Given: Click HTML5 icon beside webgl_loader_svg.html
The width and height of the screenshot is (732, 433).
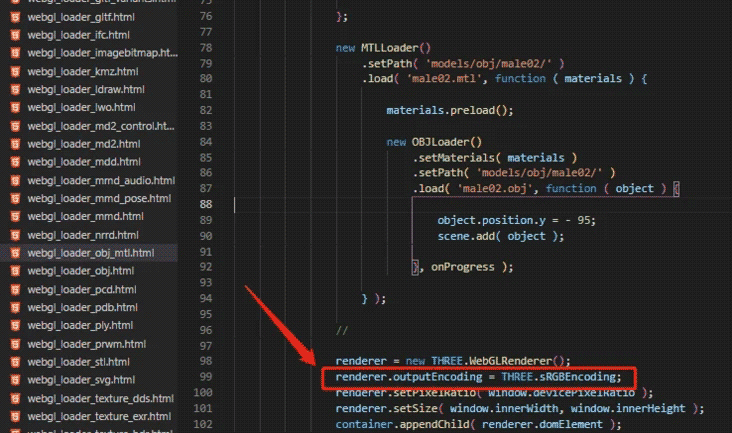Looking at the screenshot, I should [x=15, y=380].
